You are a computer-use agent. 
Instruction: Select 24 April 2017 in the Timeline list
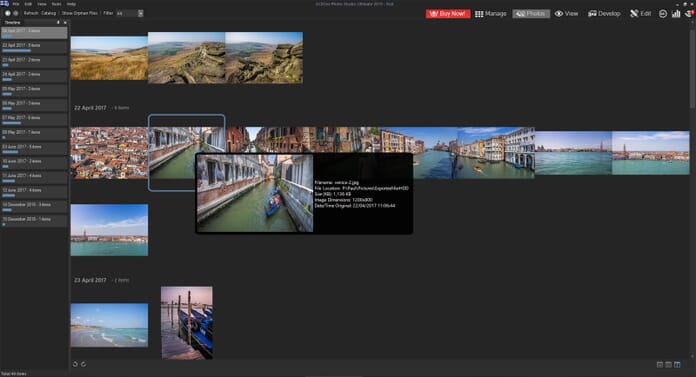[x=34, y=76]
